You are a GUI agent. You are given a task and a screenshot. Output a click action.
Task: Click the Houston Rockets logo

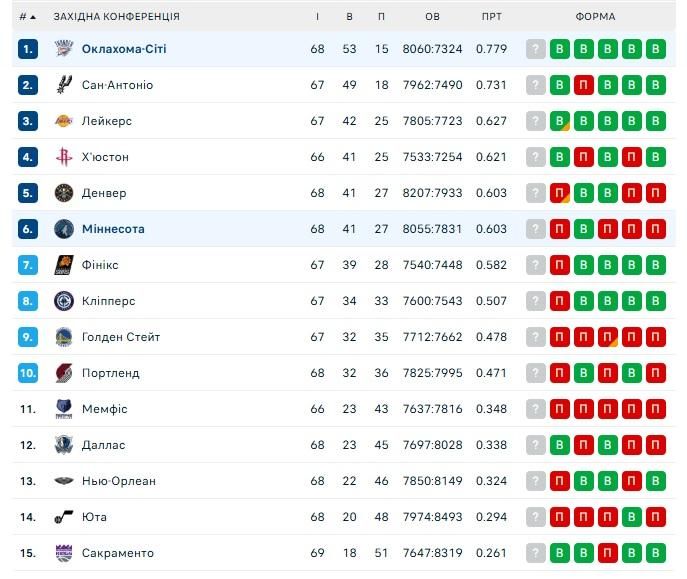64,157
